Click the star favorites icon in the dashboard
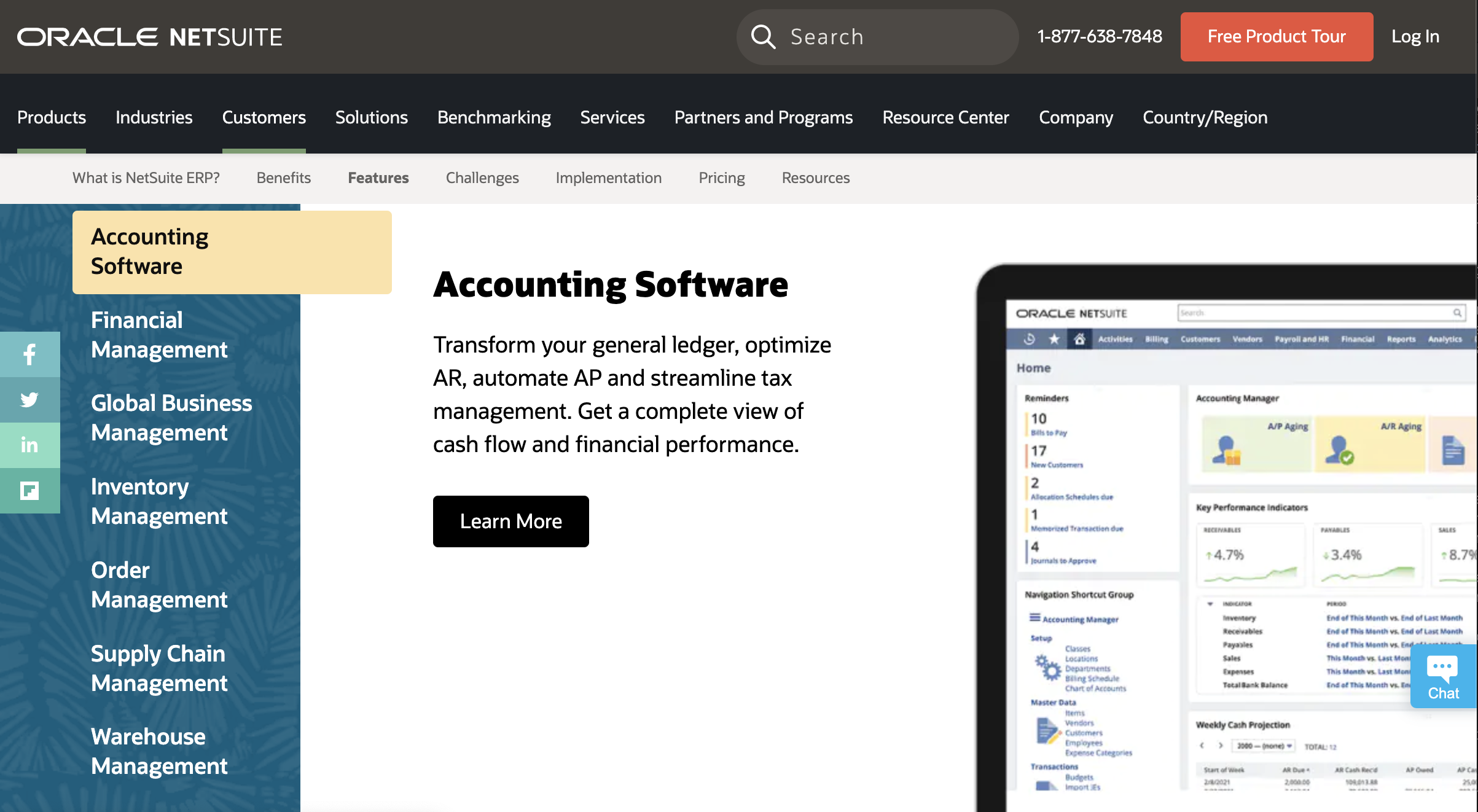Image resolution: width=1478 pixels, height=812 pixels. [1054, 338]
